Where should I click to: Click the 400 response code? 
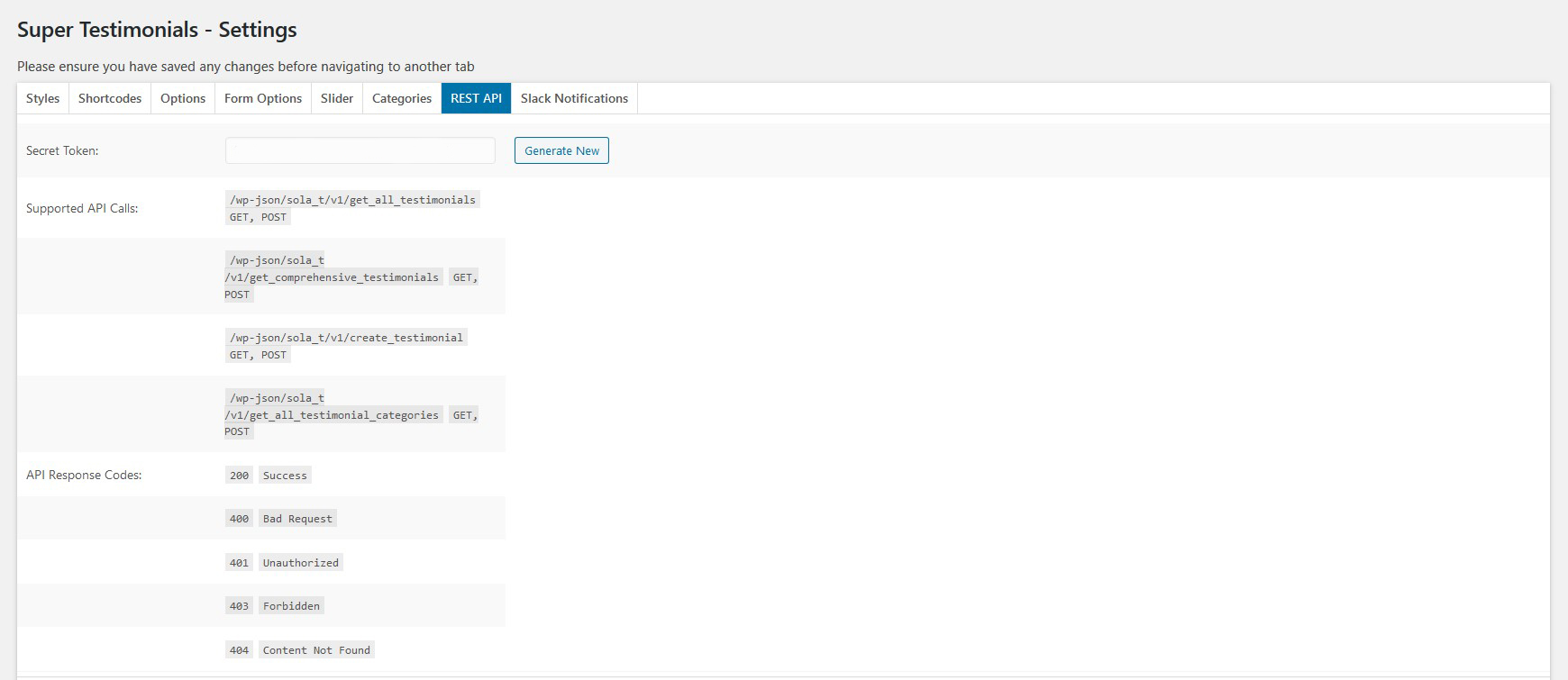pos(239,519)
